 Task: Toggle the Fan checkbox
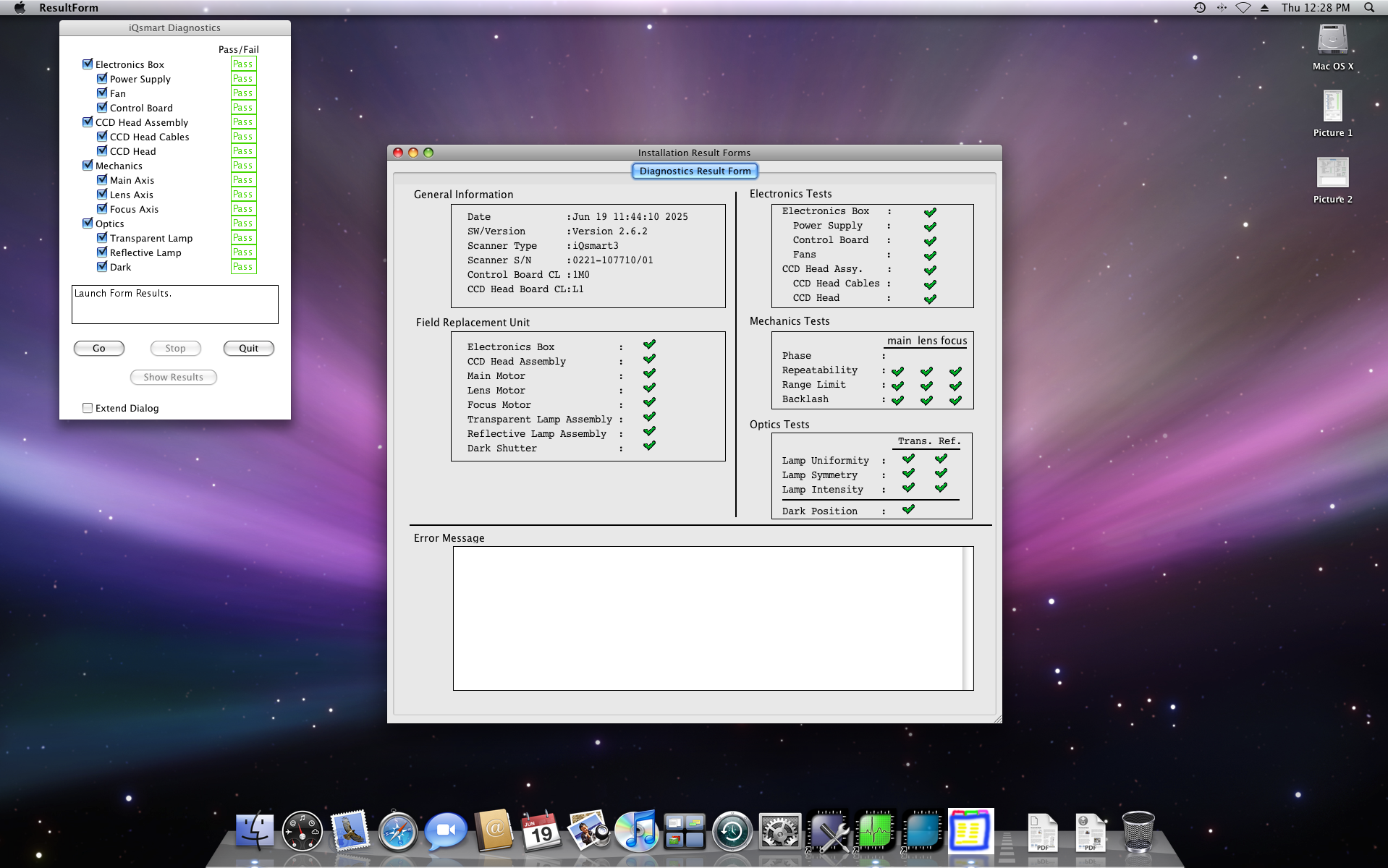tap(102, 93)
